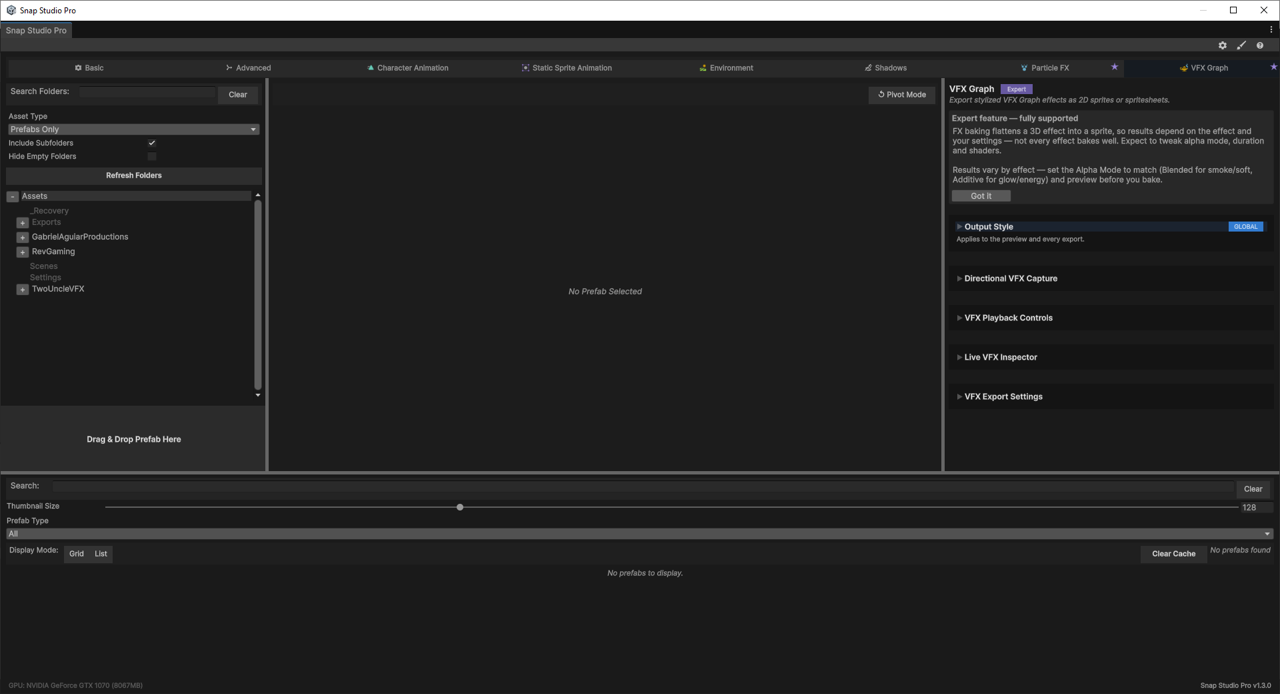Dismiss the notice with Got It
This screenshot has height=694, width=1280.
click(x=981, y=196)
